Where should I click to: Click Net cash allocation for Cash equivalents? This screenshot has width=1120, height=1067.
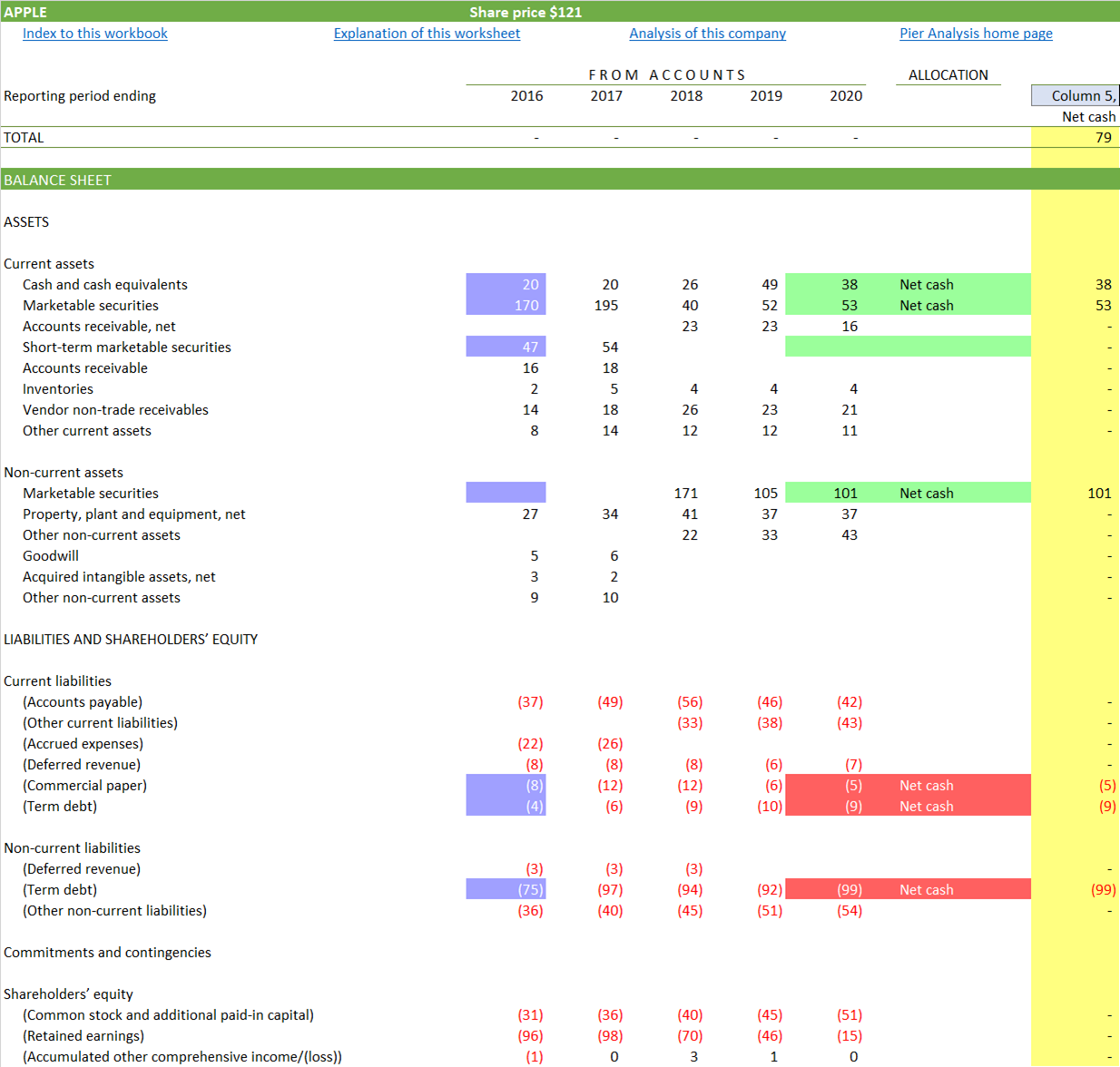(927, 285)
